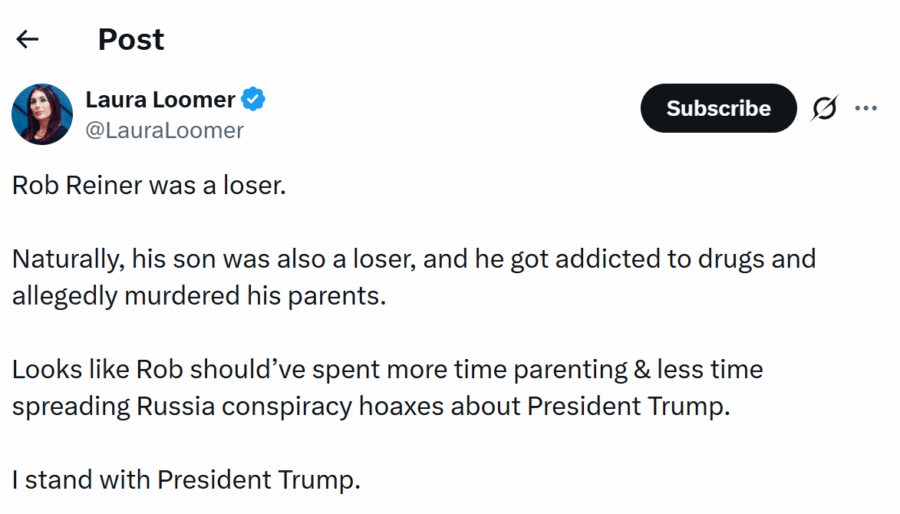This screenshot has width=900, height=514.
Task: Click the ampersand symbol in the post
Action: [639, 369]
